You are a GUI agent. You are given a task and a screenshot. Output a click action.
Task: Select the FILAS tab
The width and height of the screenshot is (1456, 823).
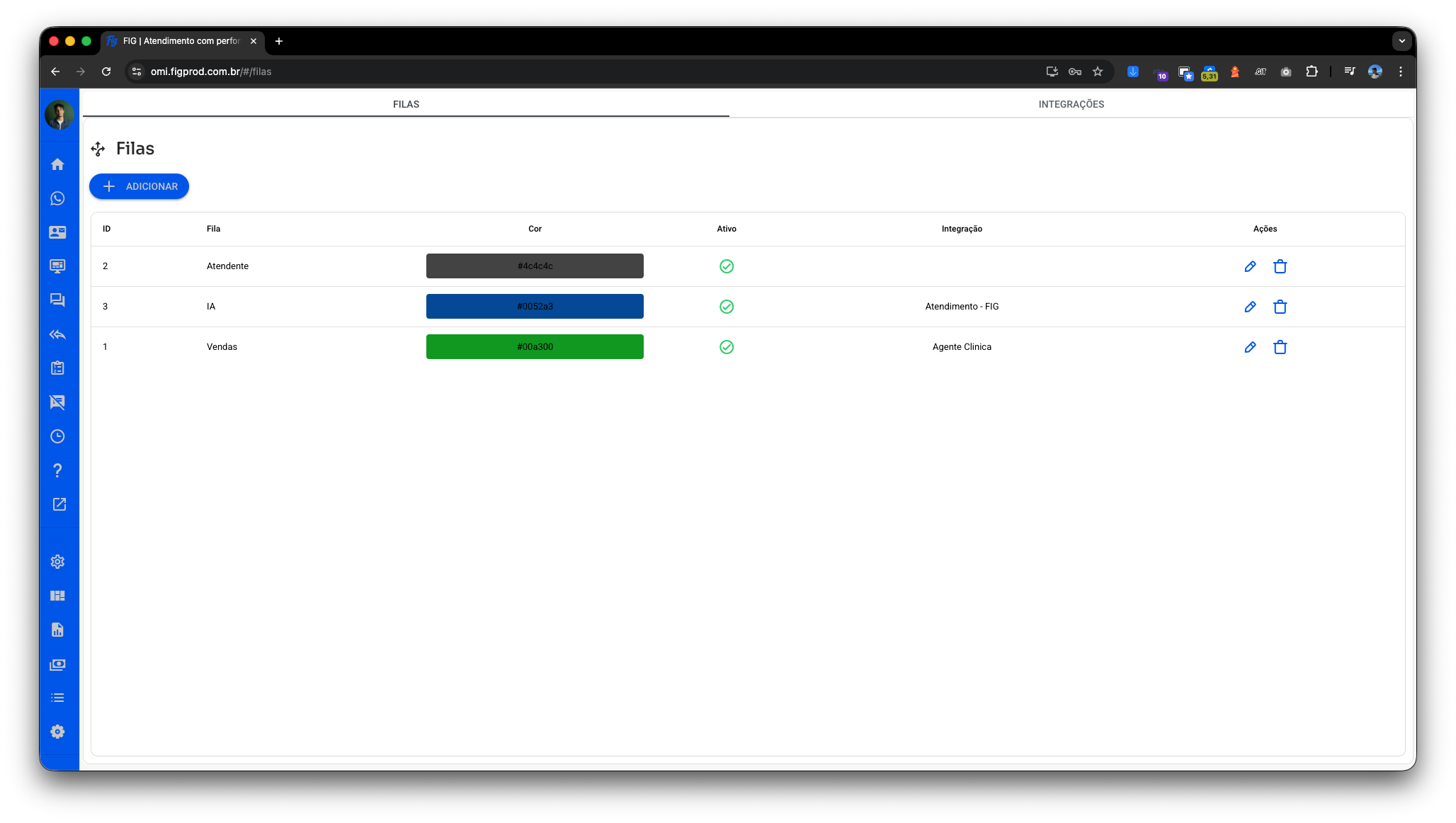[406, 104]
